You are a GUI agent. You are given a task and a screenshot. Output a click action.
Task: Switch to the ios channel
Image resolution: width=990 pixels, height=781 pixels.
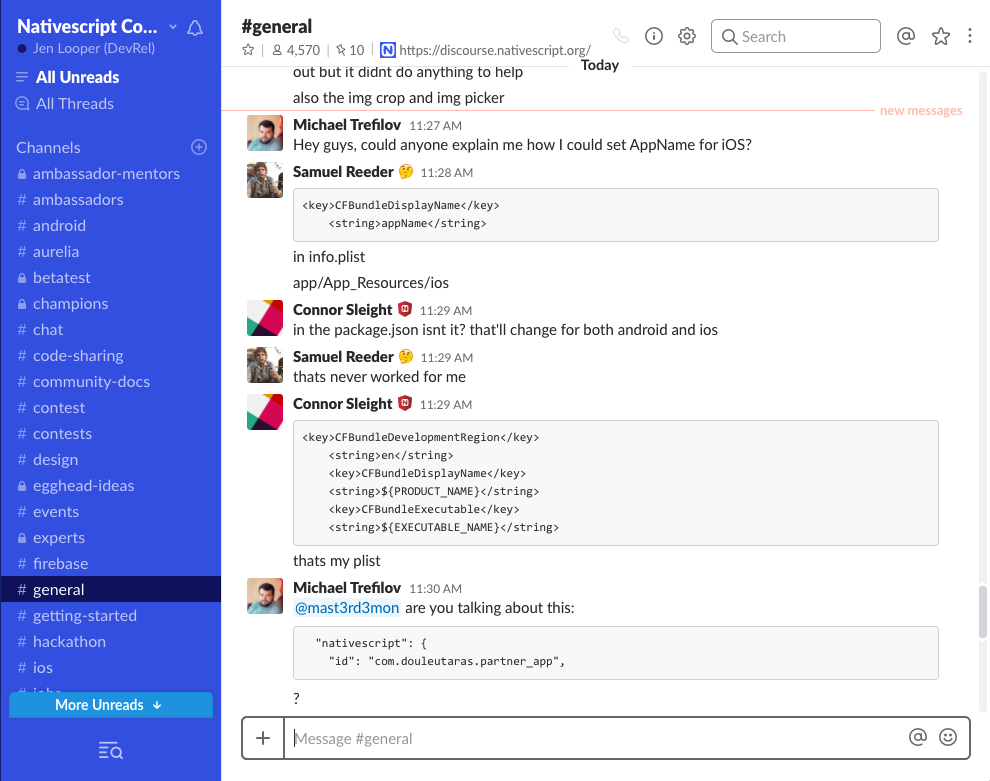[x=42, y=667]
